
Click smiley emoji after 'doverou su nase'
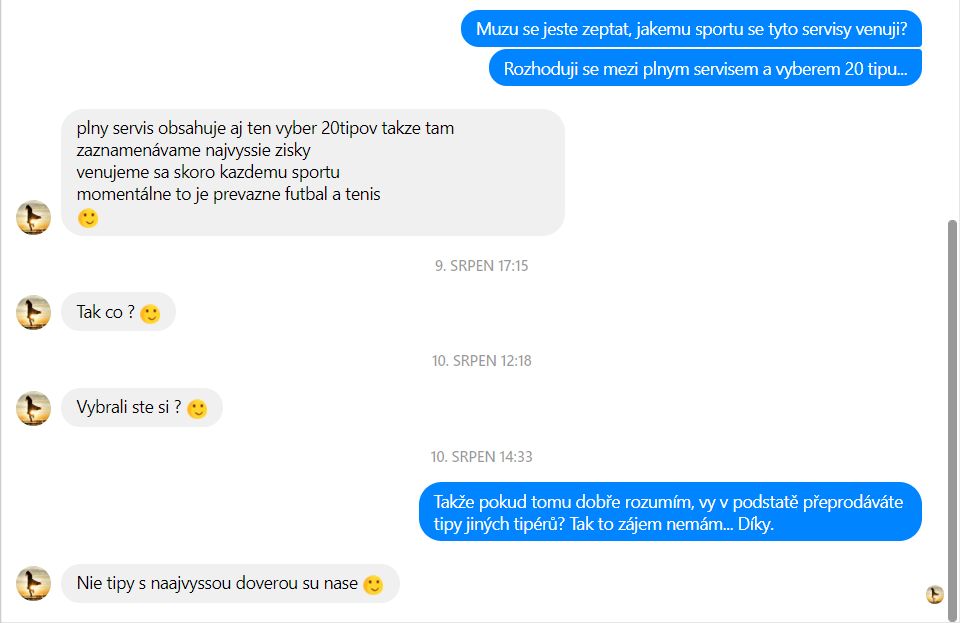coord(373,584)
